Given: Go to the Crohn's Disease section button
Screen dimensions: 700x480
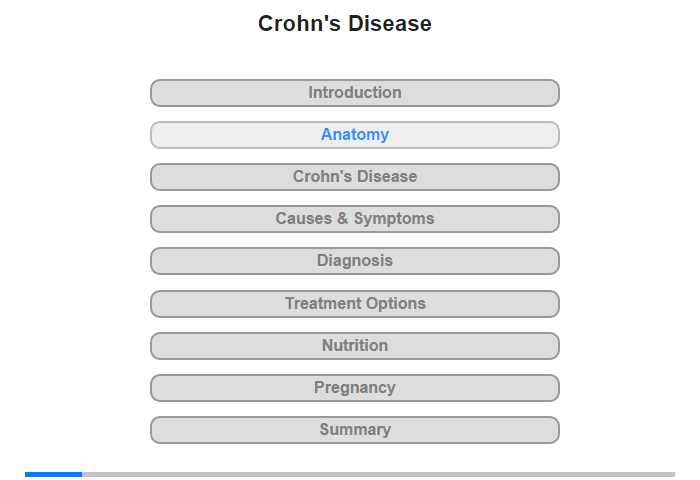Looking at the screenshot, I should (355, 177).
